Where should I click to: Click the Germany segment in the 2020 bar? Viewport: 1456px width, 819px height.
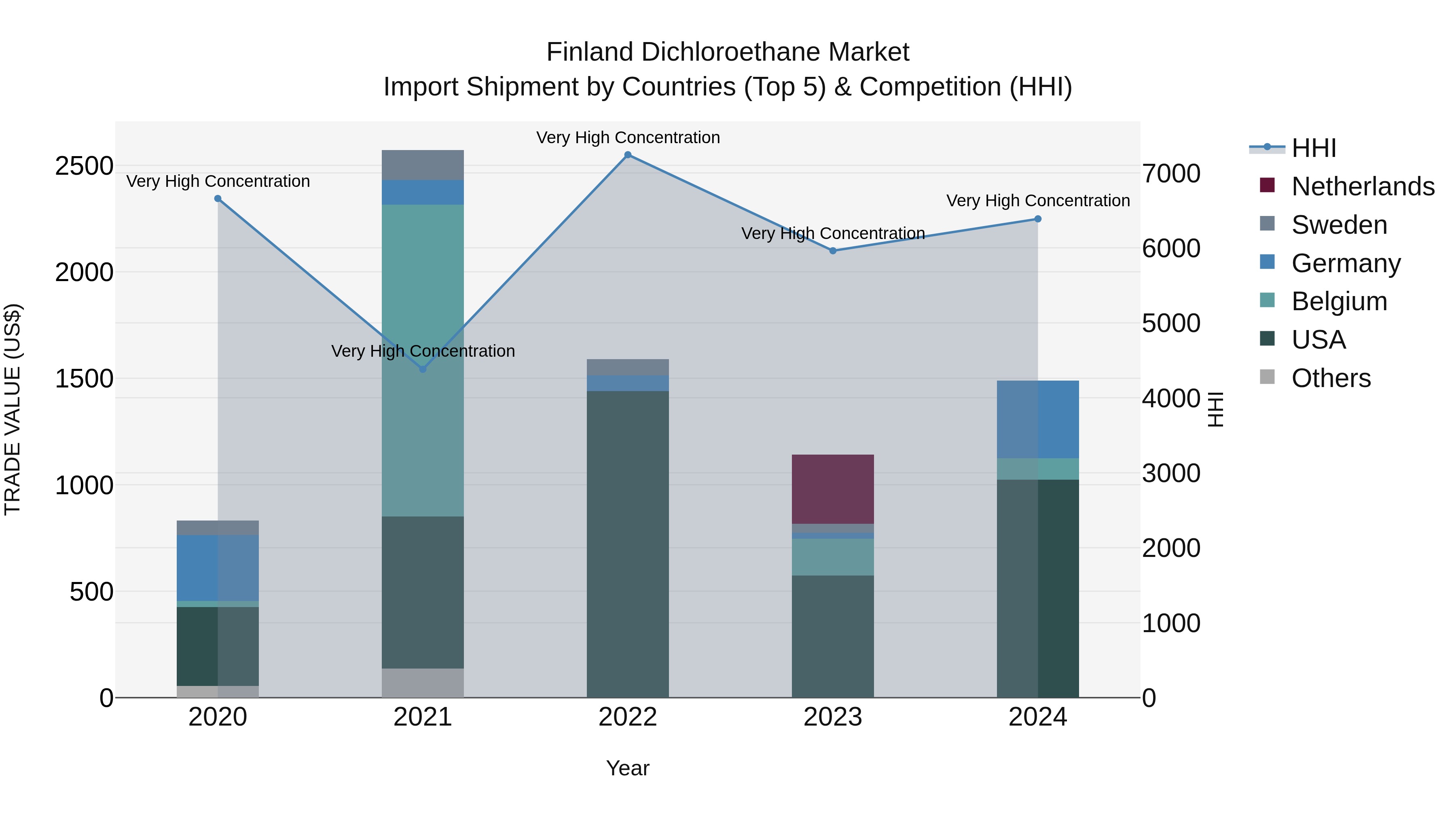[x=218, y=567]
